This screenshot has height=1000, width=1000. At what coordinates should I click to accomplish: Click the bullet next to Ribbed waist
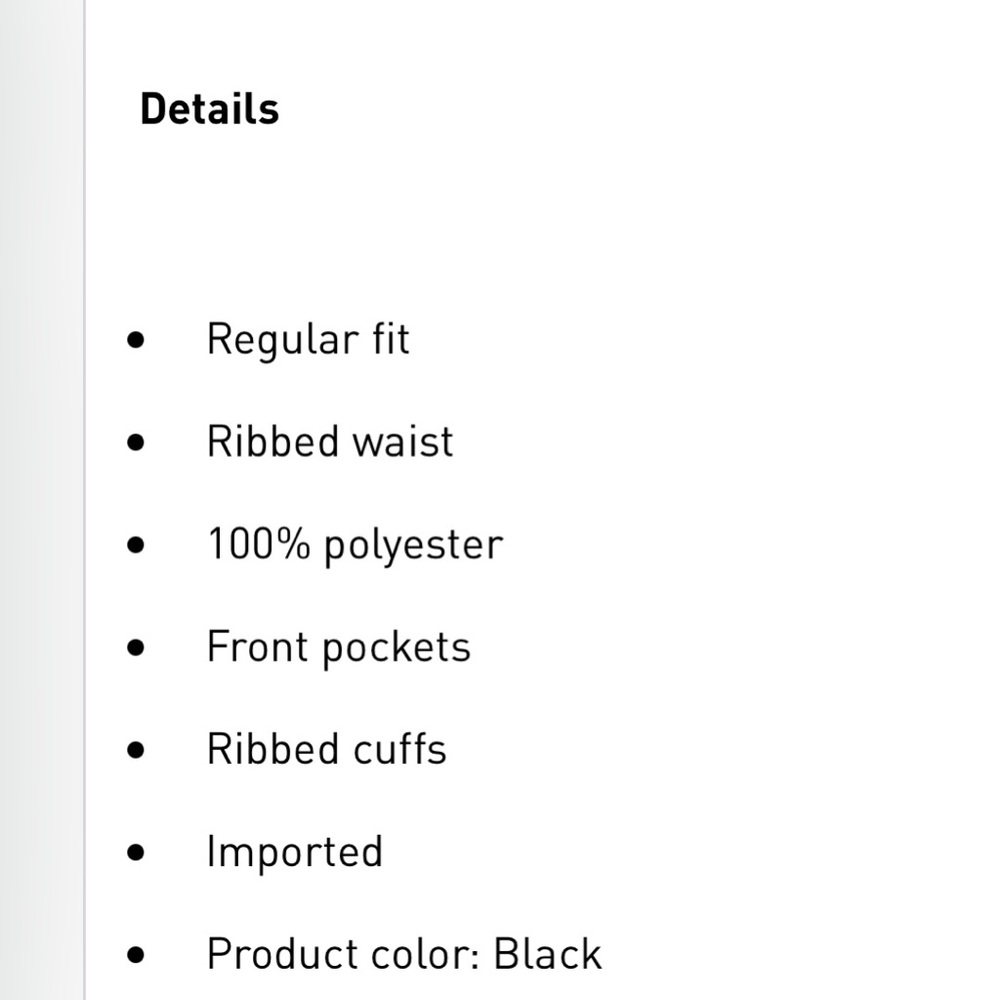135,442
